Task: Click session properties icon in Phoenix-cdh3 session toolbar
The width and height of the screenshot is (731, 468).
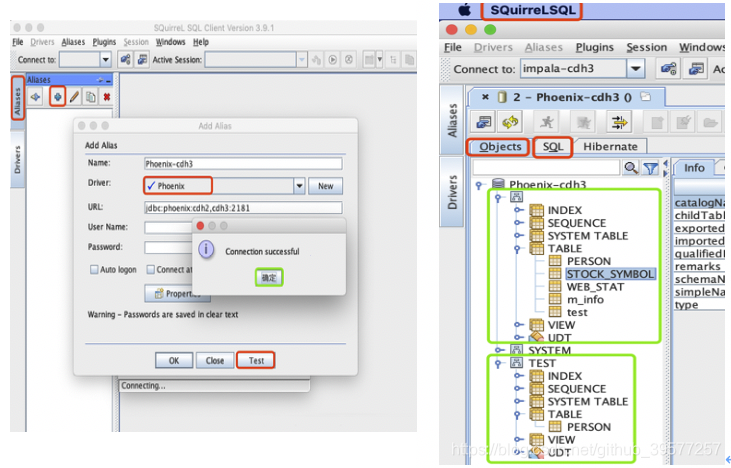Action: [483, 123]
